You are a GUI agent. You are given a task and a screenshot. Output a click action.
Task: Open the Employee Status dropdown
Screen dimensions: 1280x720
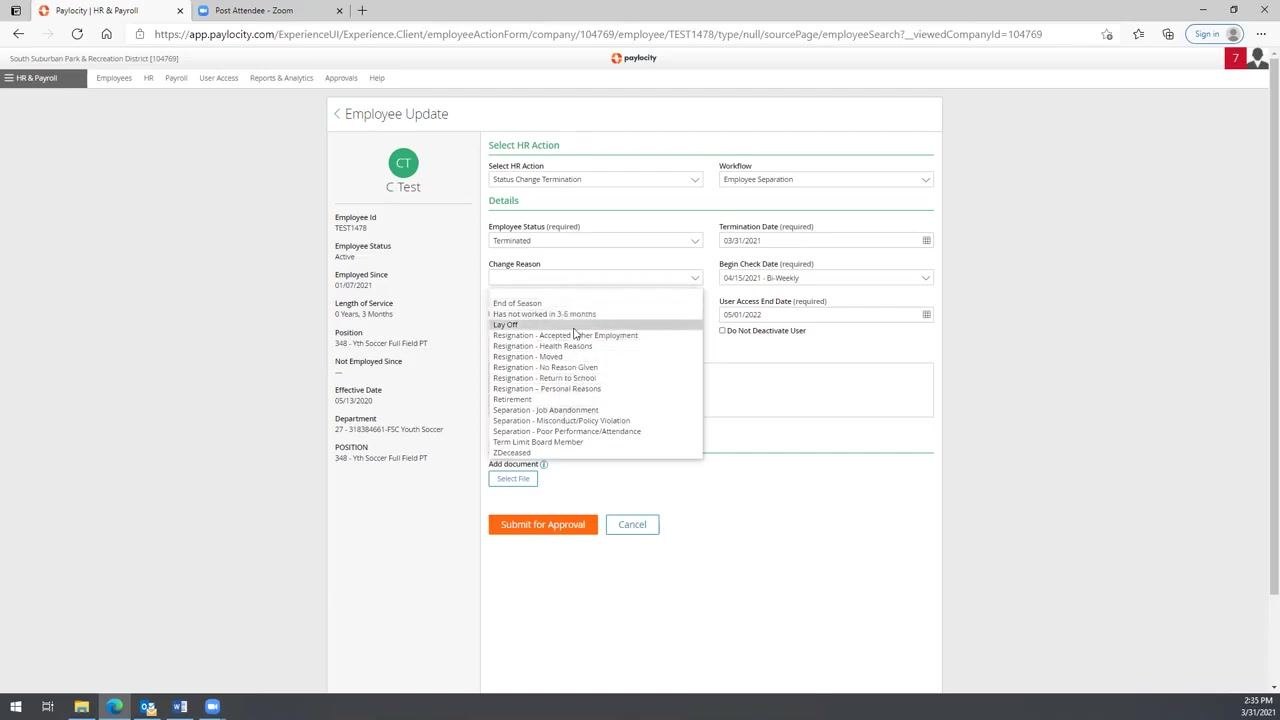[596, 241]
